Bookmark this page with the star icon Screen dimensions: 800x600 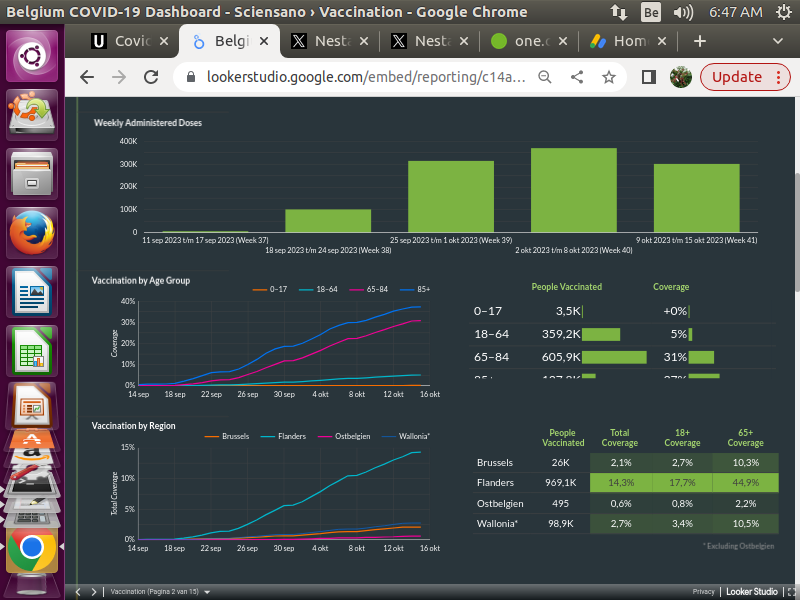pyautogui.click(x=609, y=77)
